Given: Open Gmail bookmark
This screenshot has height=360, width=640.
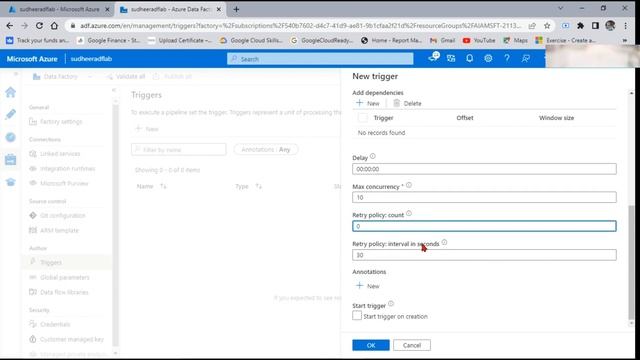Looking at the screenshot, I should (442, 40).
